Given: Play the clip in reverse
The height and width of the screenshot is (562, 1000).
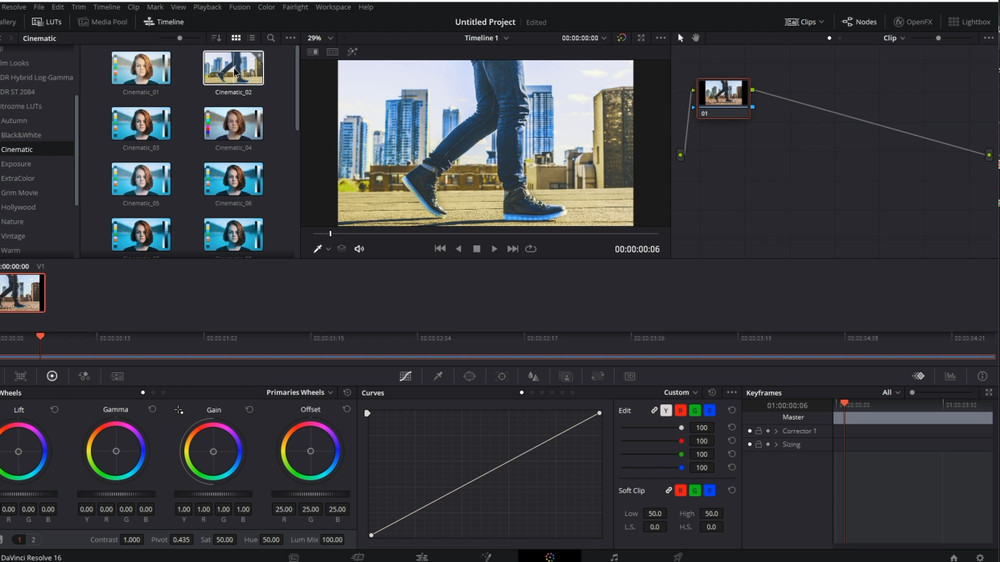Looking at the screenshot, I should pyautogui.click(x=459, y=249).
